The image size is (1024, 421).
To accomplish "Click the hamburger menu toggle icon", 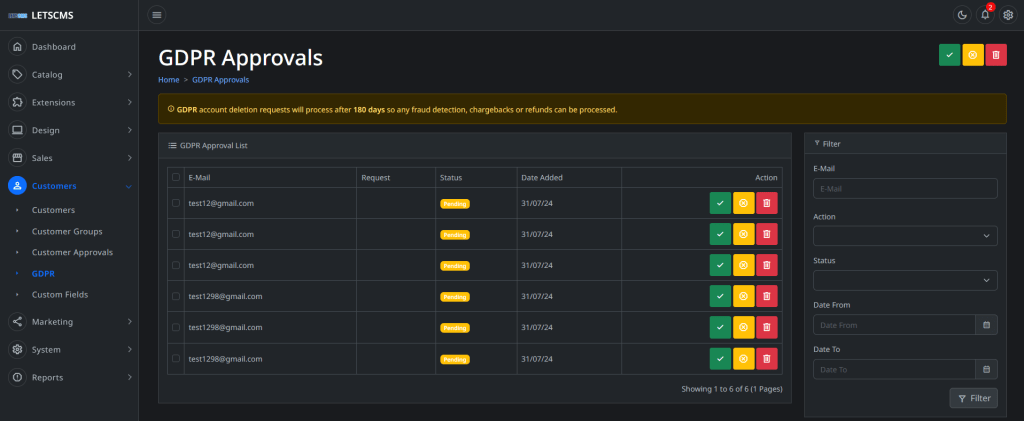I will pos(157,14).
